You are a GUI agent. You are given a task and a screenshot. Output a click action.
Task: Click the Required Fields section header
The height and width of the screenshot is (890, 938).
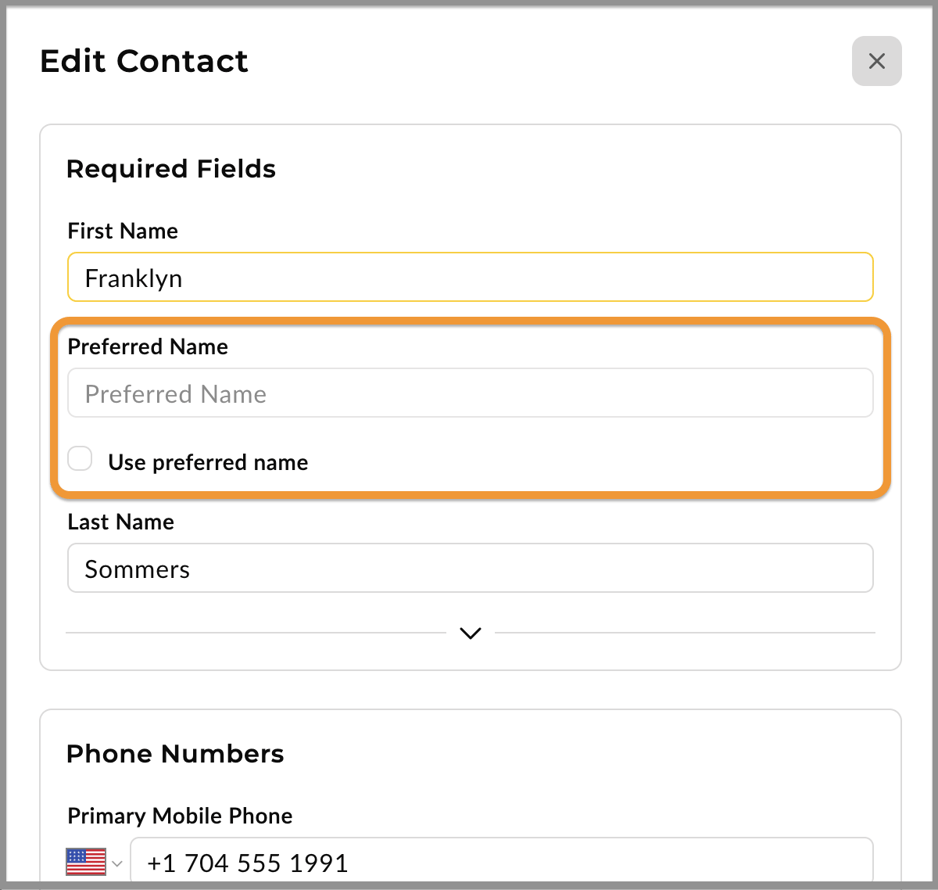(x=171, y=169)
